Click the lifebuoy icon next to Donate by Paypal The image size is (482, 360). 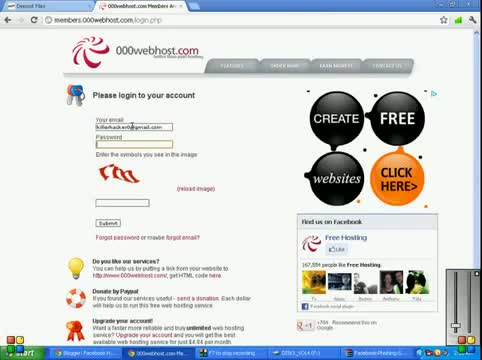pyautogui.click(x=76, y=298)
